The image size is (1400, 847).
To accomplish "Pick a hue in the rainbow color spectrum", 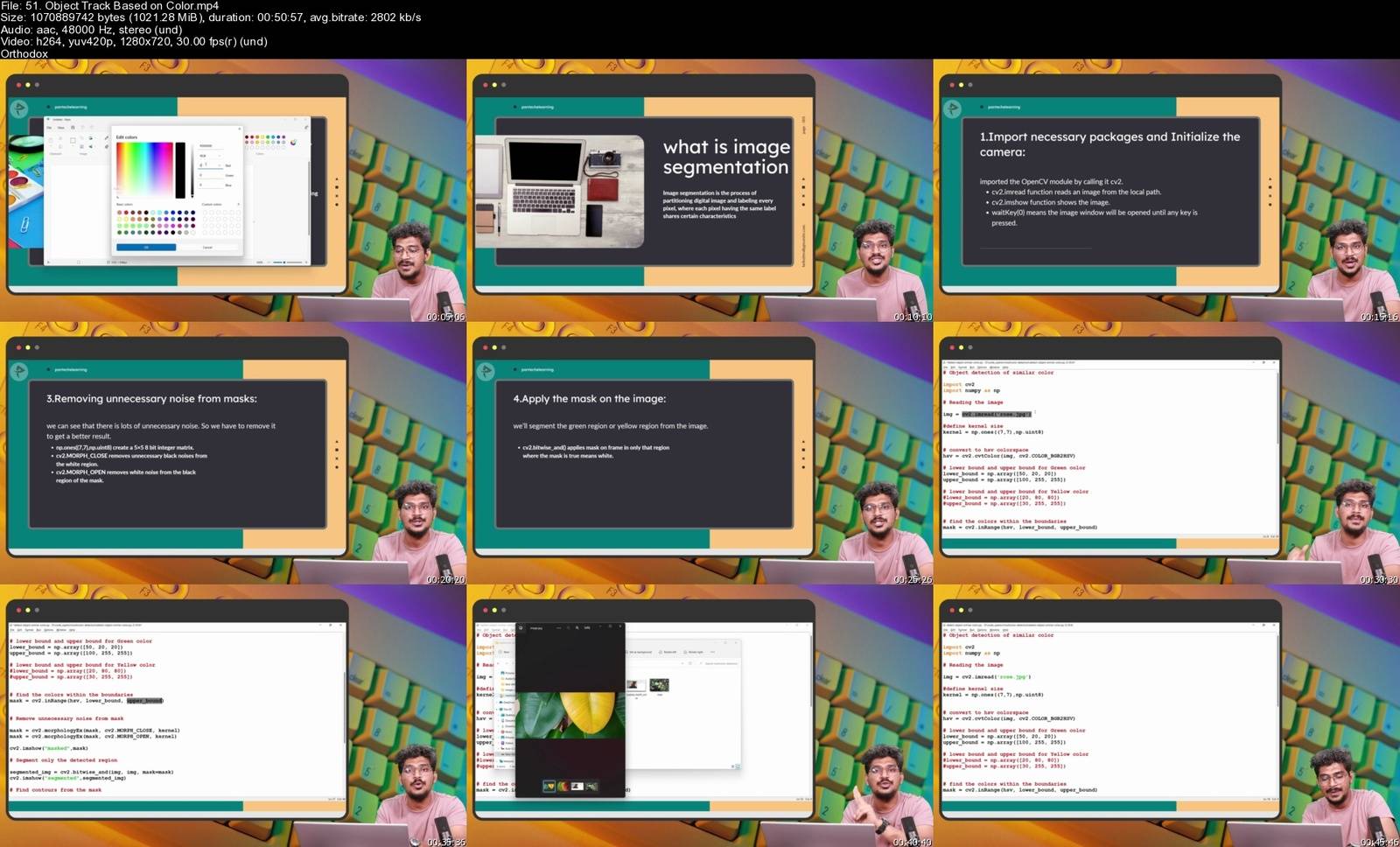I will click(144, 170).
